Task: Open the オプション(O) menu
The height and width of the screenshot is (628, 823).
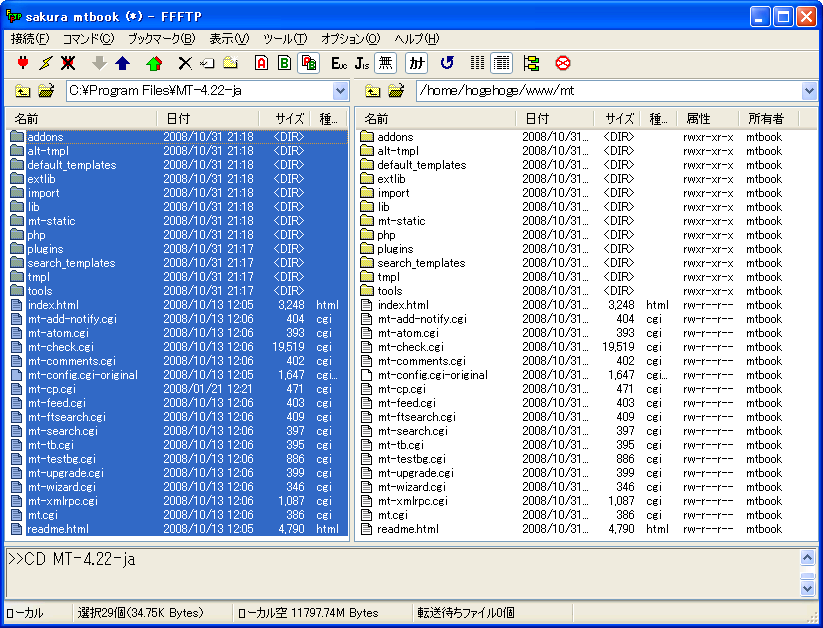Action: point(351,39)
